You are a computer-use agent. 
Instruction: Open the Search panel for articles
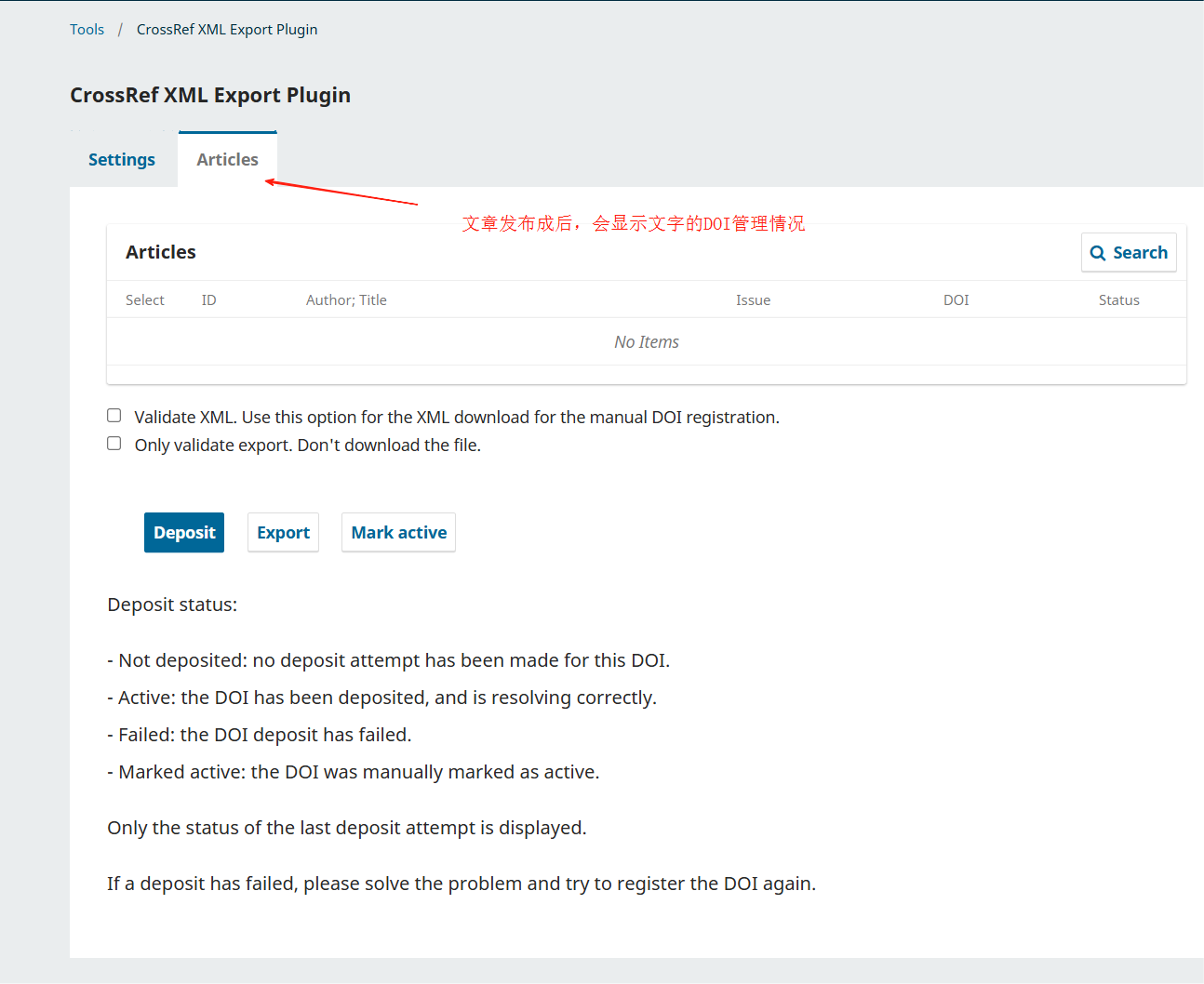1129,252
